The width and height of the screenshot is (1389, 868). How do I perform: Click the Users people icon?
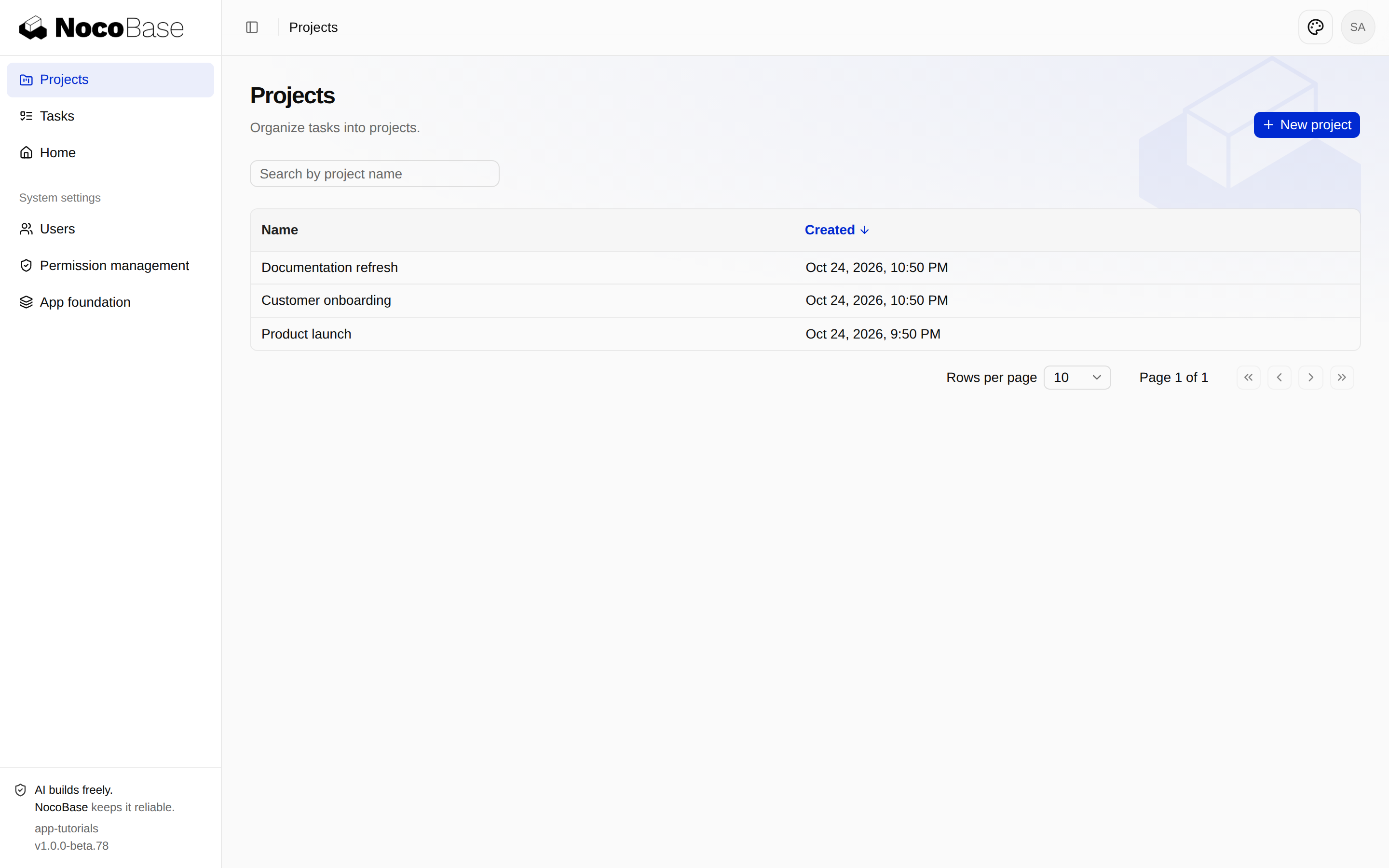pyautogui.click(x=26, y=229)
